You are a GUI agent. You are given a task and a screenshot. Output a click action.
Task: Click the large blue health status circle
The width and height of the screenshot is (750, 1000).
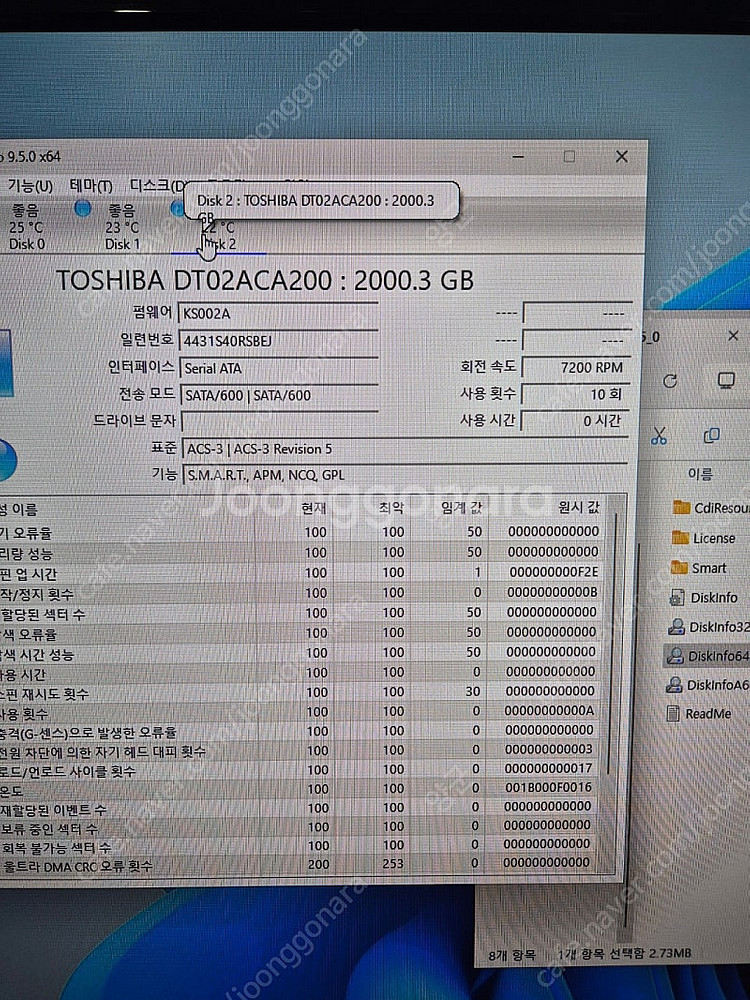[6, 460]
